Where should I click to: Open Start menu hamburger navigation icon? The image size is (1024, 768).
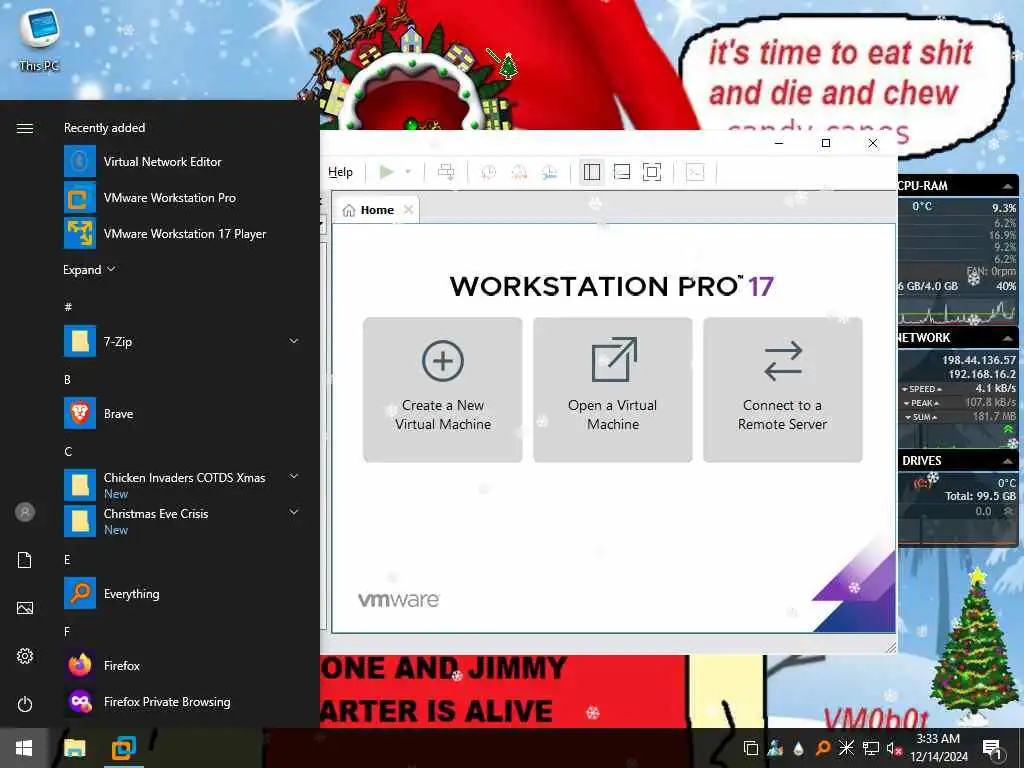pyautogui.click(x=25, y=128)
